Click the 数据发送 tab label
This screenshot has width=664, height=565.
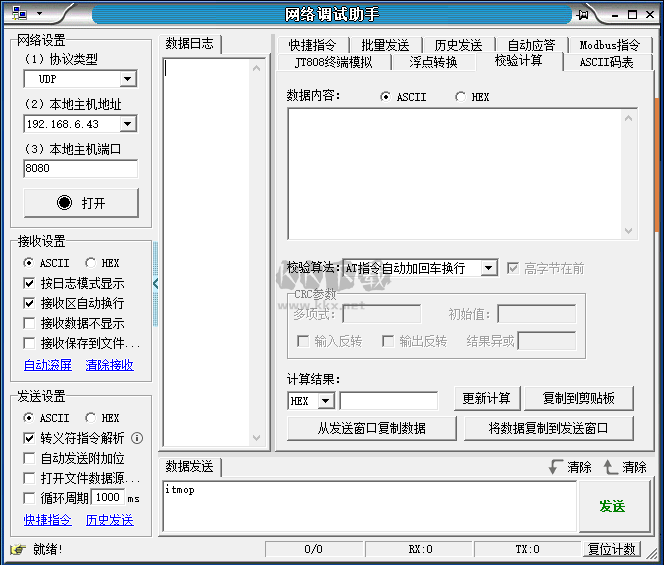(190, 467)
